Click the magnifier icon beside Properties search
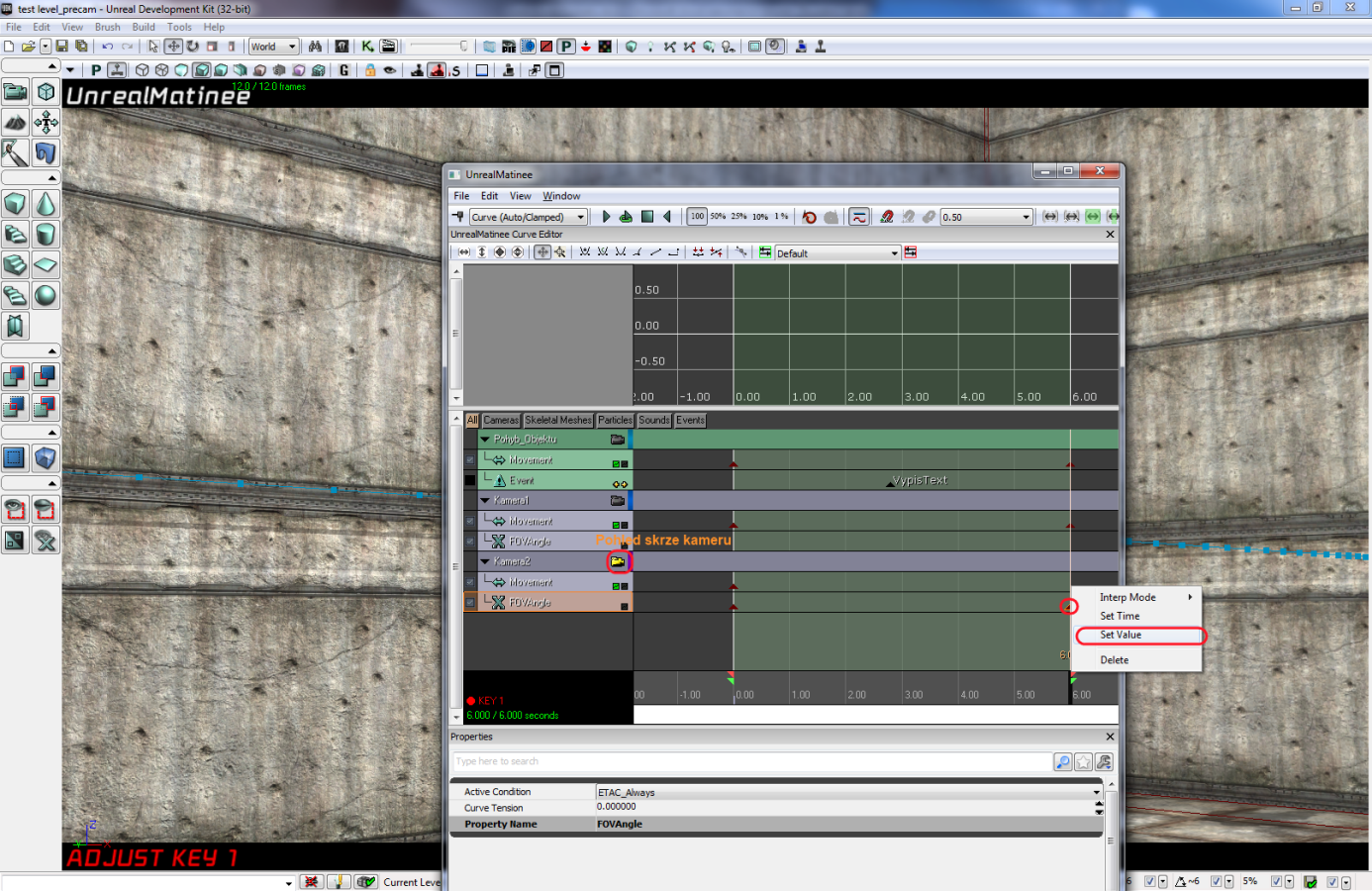This screenshot has width=1372, height=891. [1062, 762]
